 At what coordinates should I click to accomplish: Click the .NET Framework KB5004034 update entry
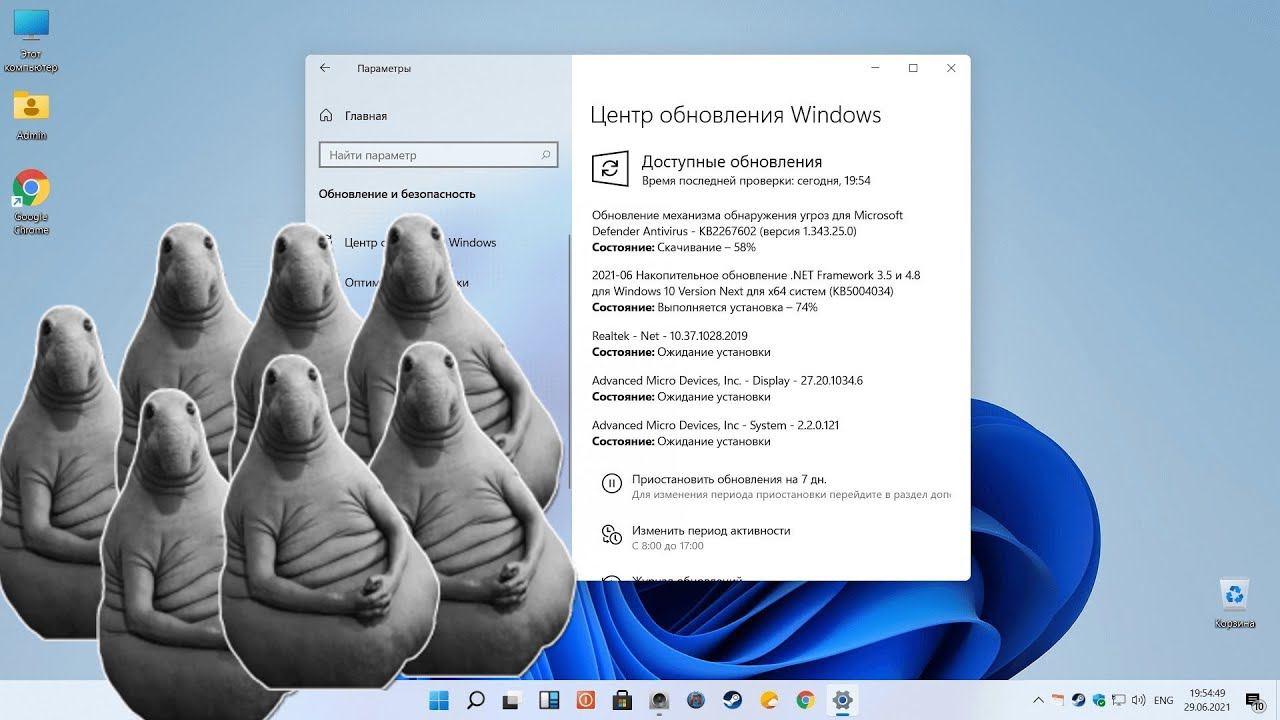(756, 283)
